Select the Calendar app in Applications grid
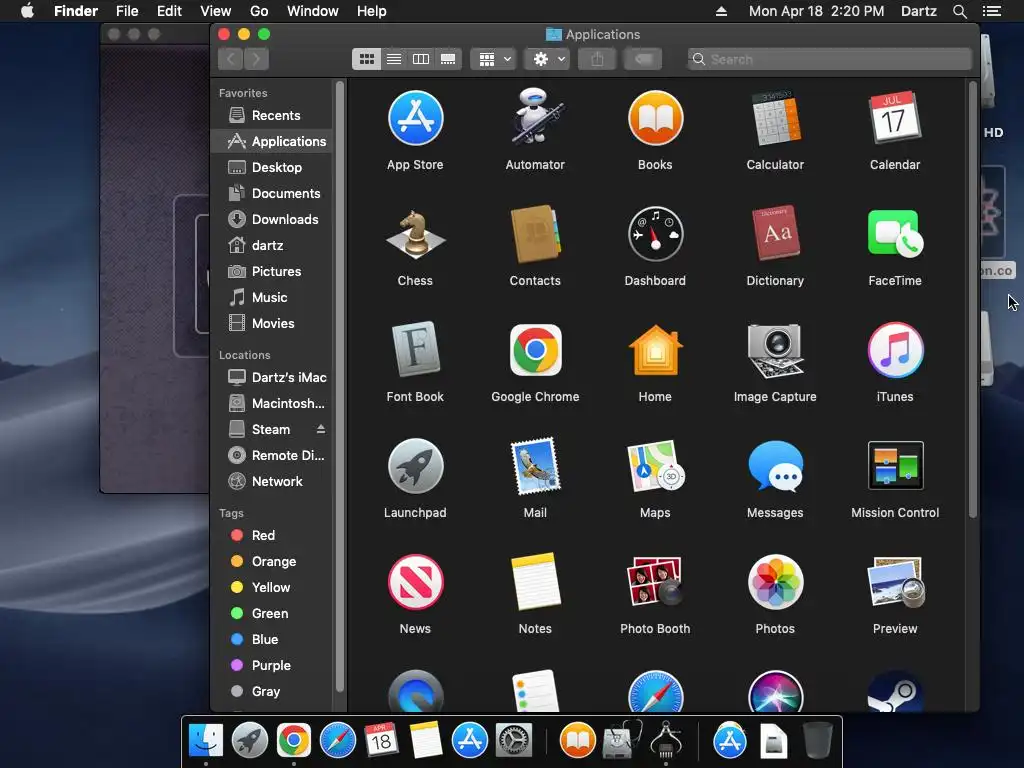The image size is (1024, 768). point(895,118)
